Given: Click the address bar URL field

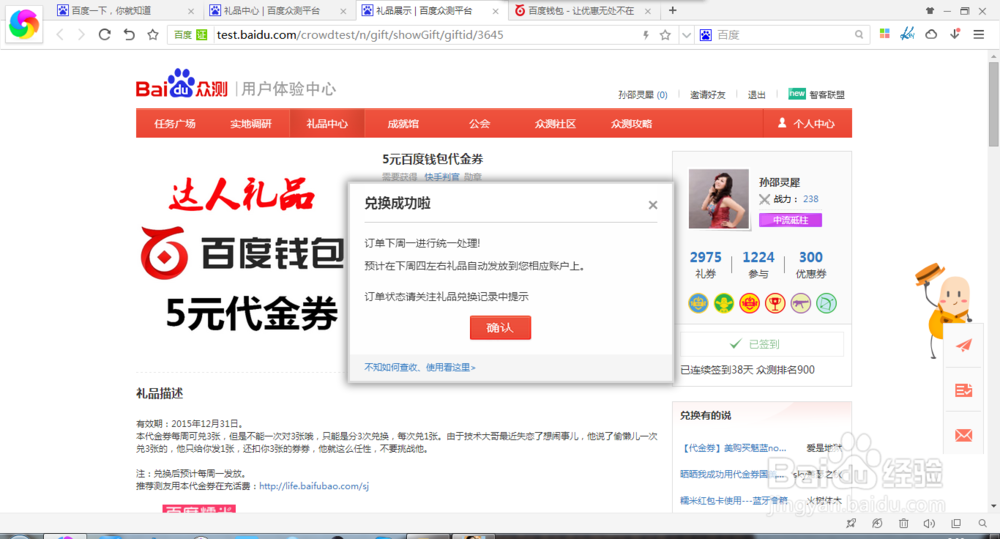Looking at the screenshot, I should 423,35.
